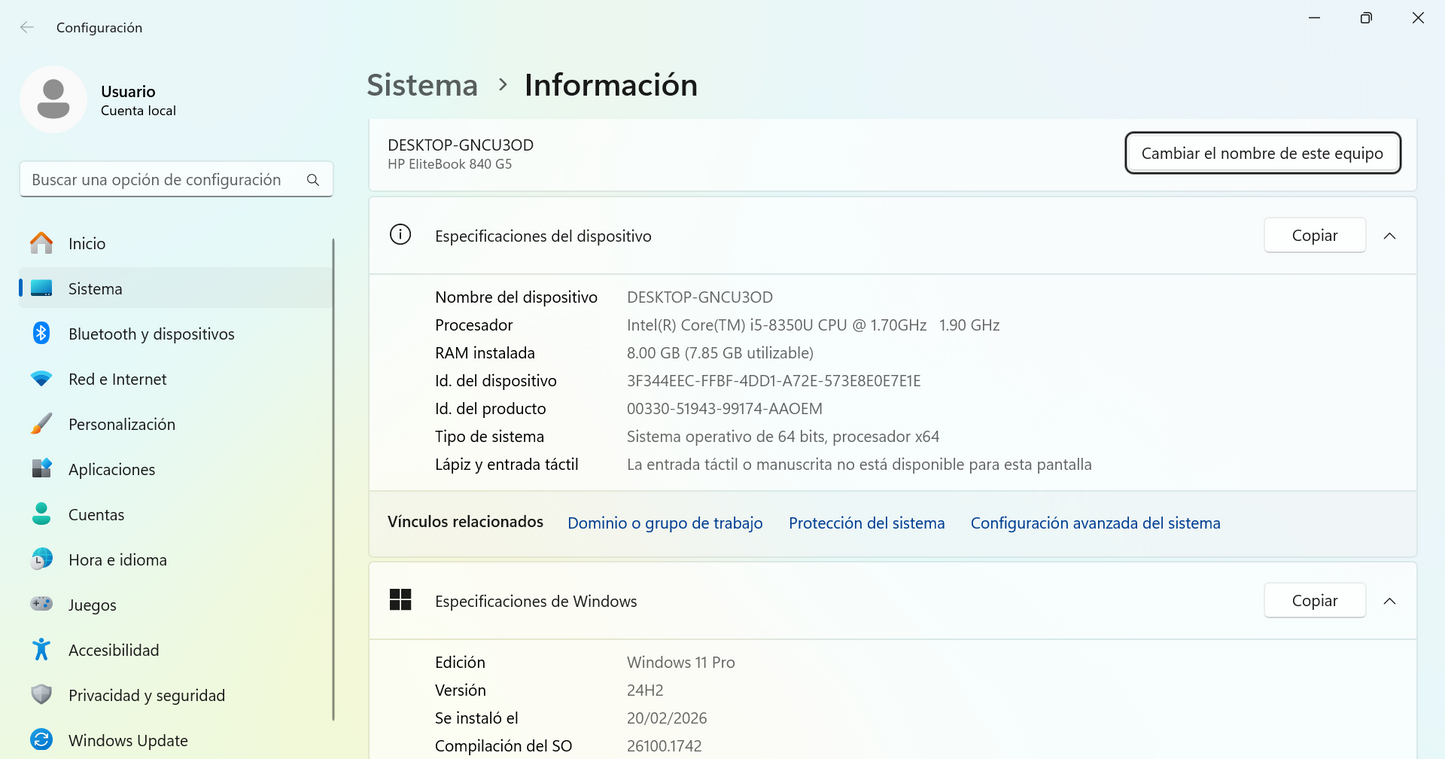Collapse the Especificaciones del dispositivo section
The image size is (1445, 759).
[1389, 236]
